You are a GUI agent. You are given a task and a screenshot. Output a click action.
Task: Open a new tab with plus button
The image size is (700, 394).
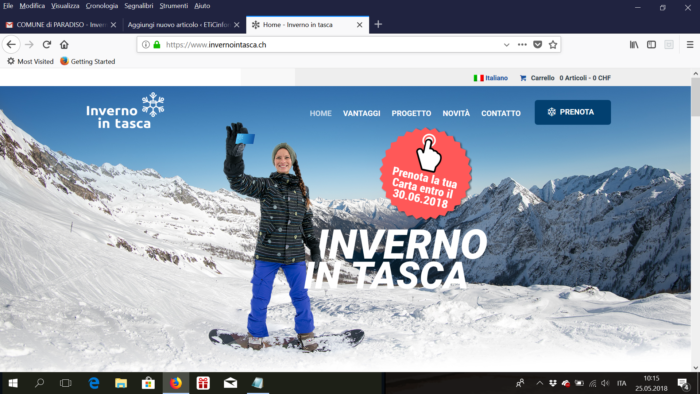[x=378, y=25]
